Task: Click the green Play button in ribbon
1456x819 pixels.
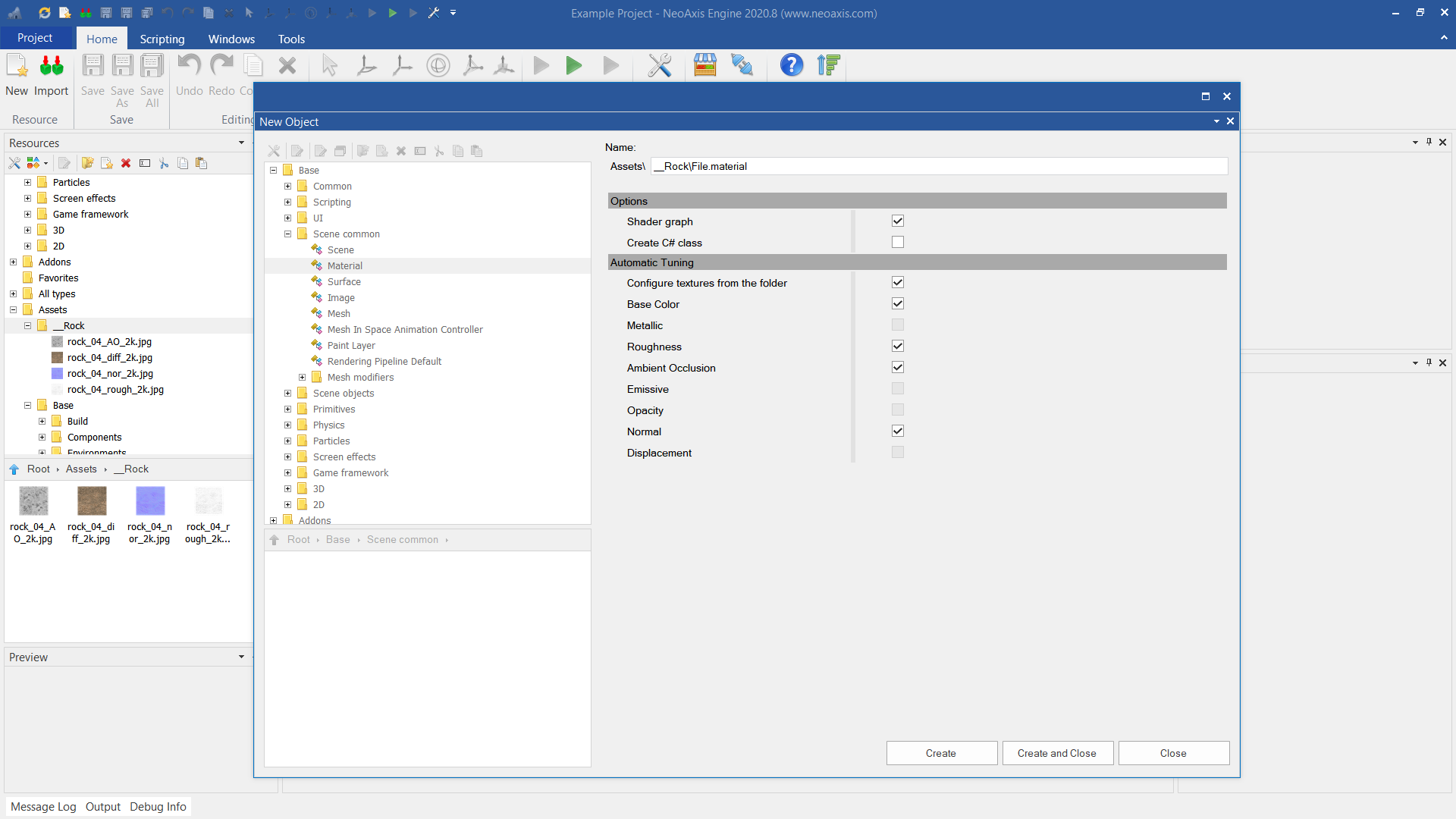Action: [x=574, y=66]
